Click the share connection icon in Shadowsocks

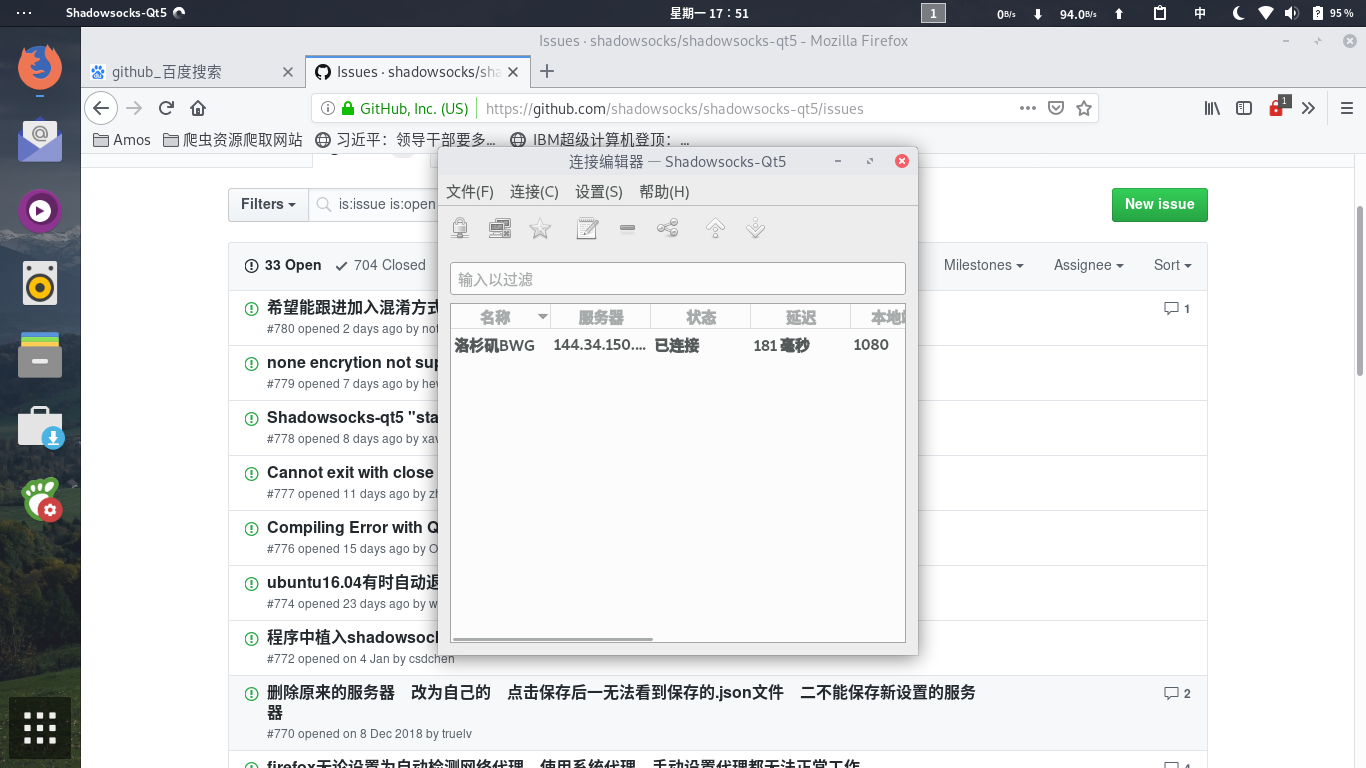click(x=667, y=229)
